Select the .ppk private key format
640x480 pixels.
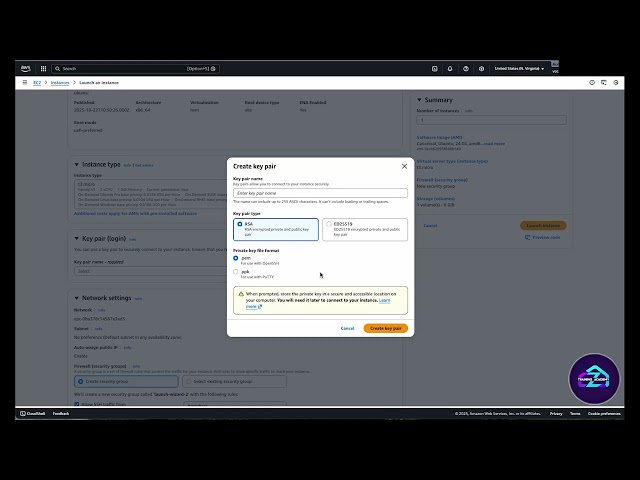tap(236, 271)
